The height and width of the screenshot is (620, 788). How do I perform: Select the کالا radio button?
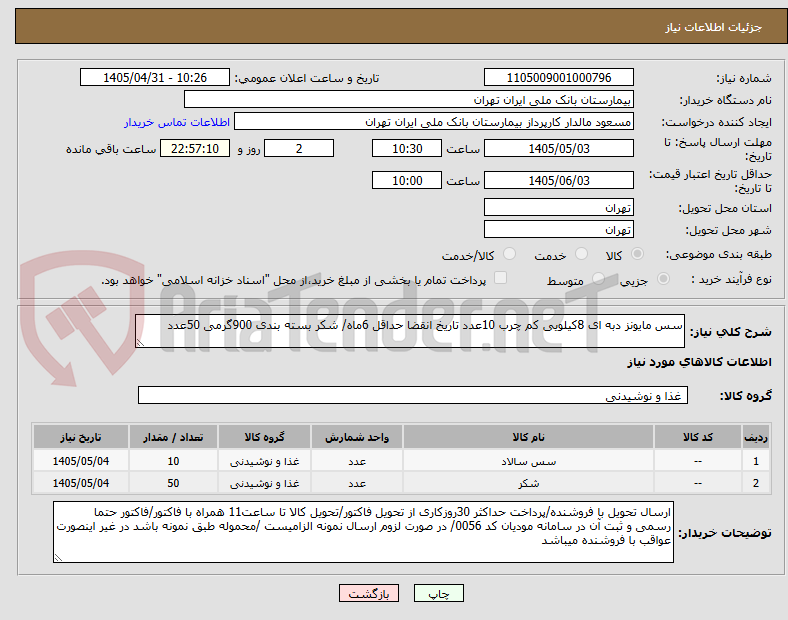[x=637, y=254]
